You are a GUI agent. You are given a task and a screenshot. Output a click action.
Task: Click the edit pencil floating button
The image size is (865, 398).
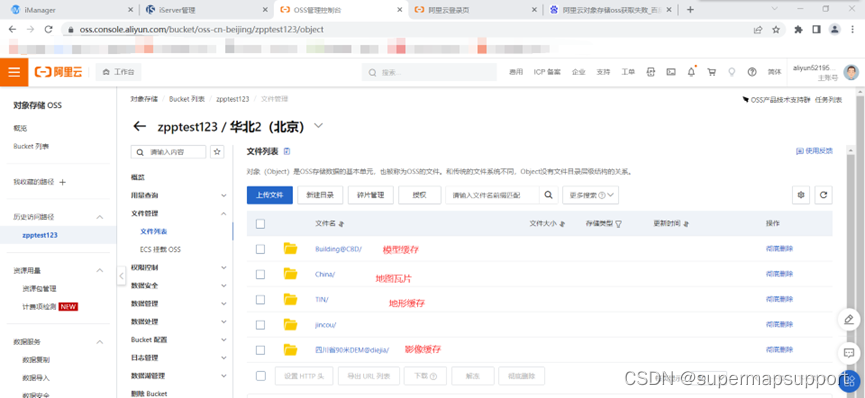coord(849,320)
